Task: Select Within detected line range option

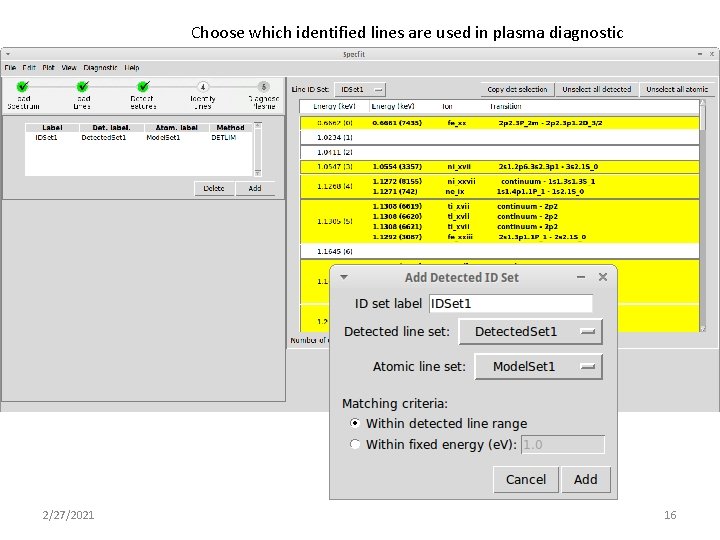Action: pos(354,423)
